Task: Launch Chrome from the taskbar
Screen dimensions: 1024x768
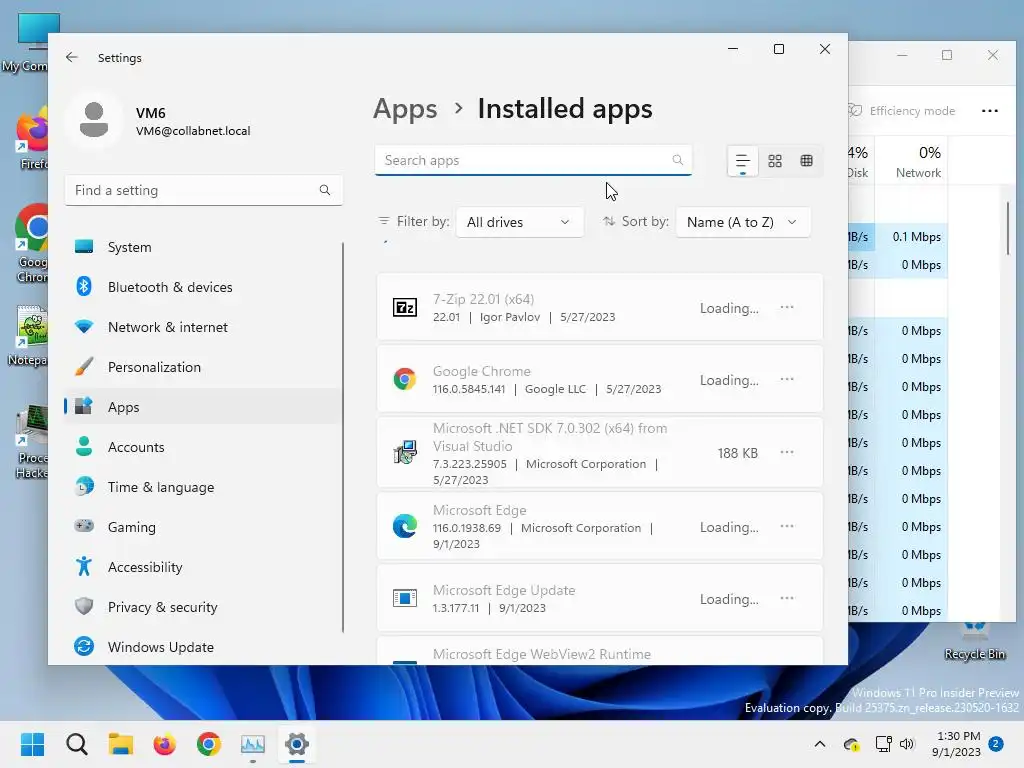Action: [x=209, y=744]
